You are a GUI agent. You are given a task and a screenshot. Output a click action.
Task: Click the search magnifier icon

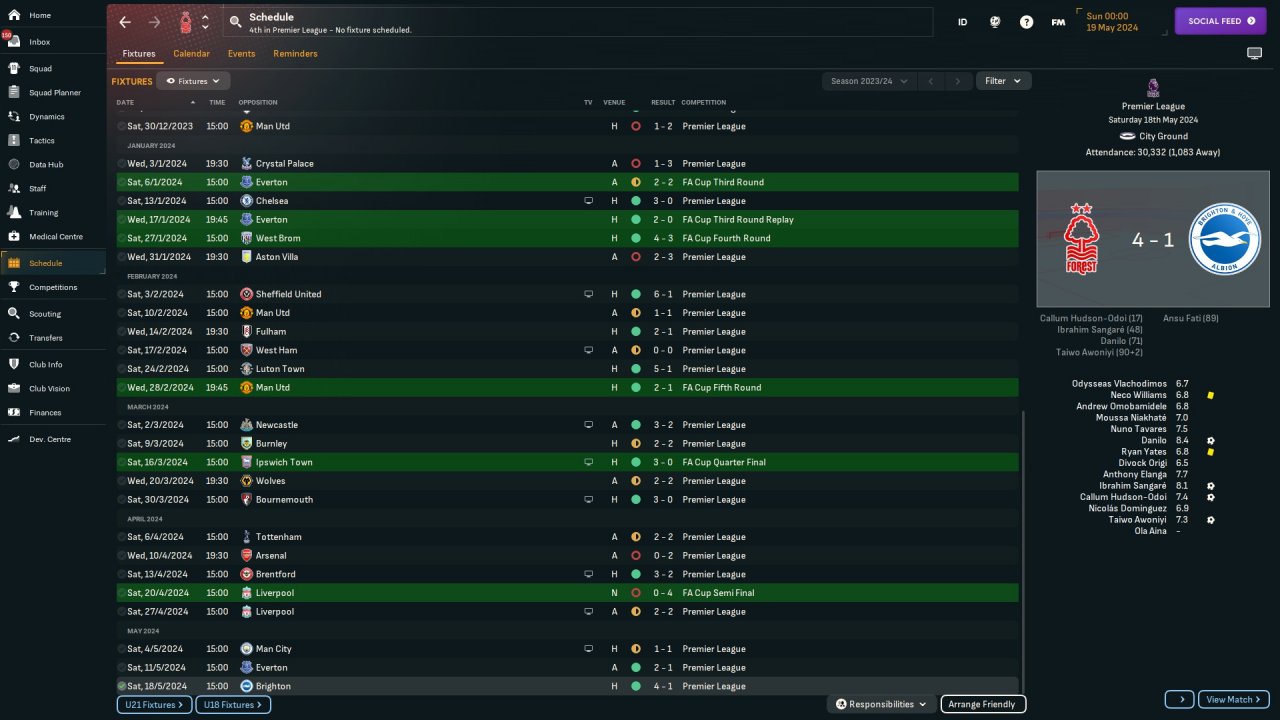(235, 21)
